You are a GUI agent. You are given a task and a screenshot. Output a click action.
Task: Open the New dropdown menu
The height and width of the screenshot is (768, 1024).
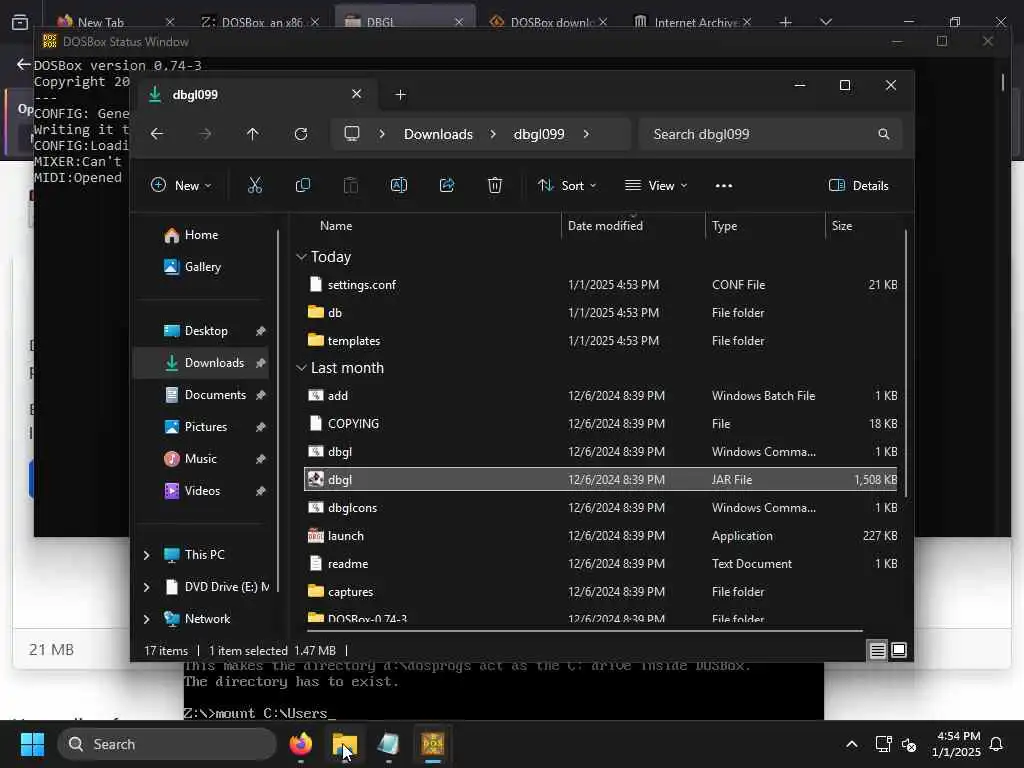coord(181,185)
